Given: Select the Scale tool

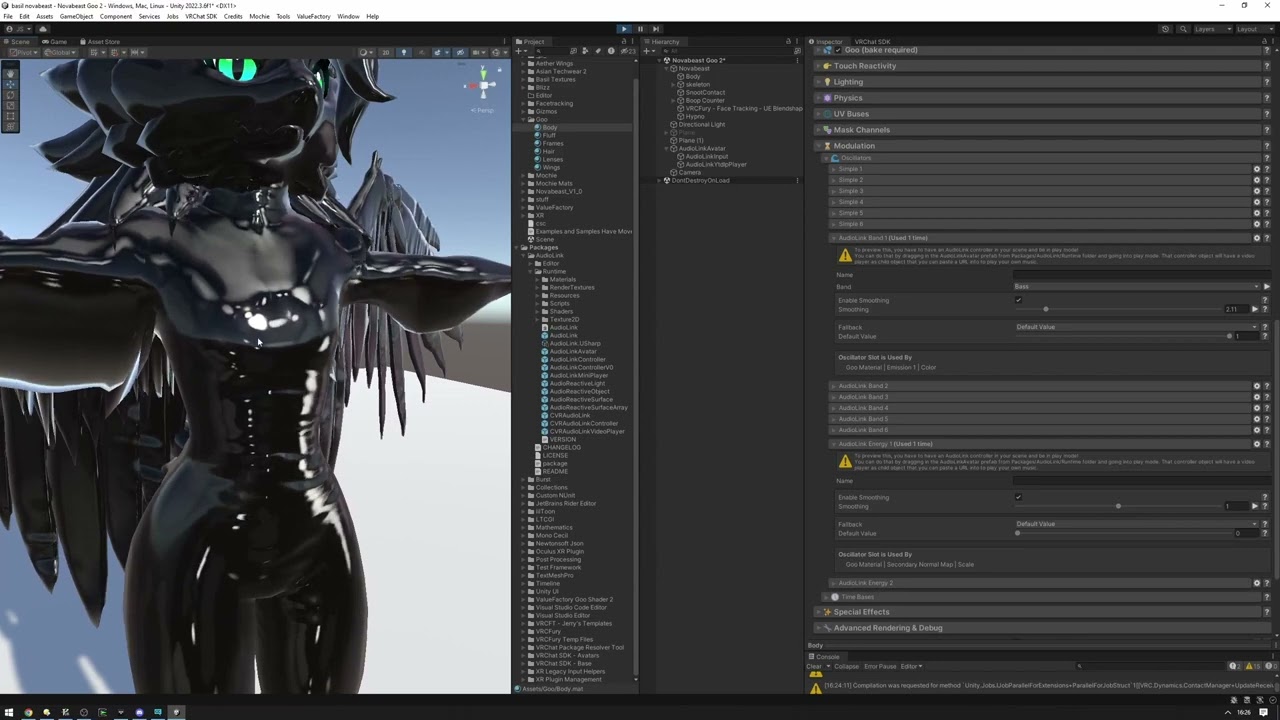Looking at the screenshot, I should coord(10,105).
